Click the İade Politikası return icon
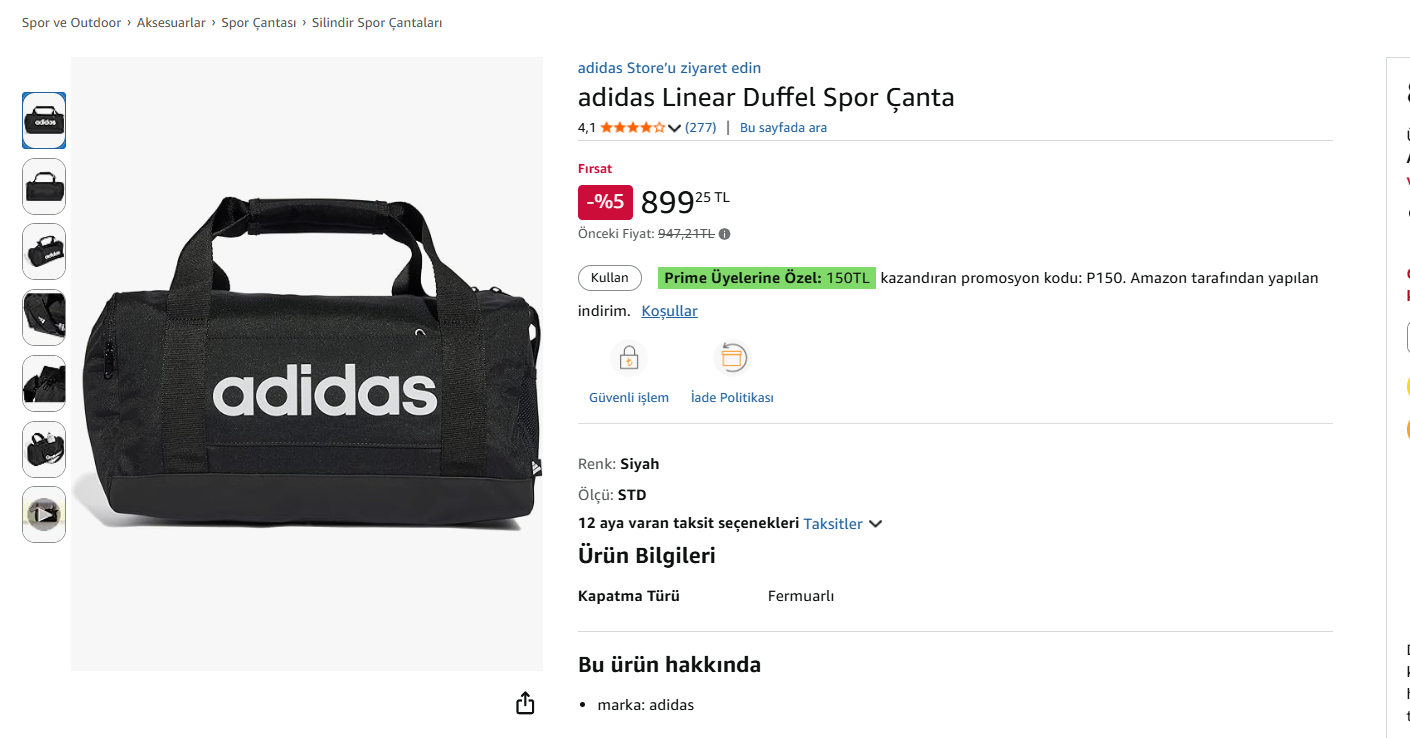The width and height of the screenshot is (1410, 738). coord(732,358)
